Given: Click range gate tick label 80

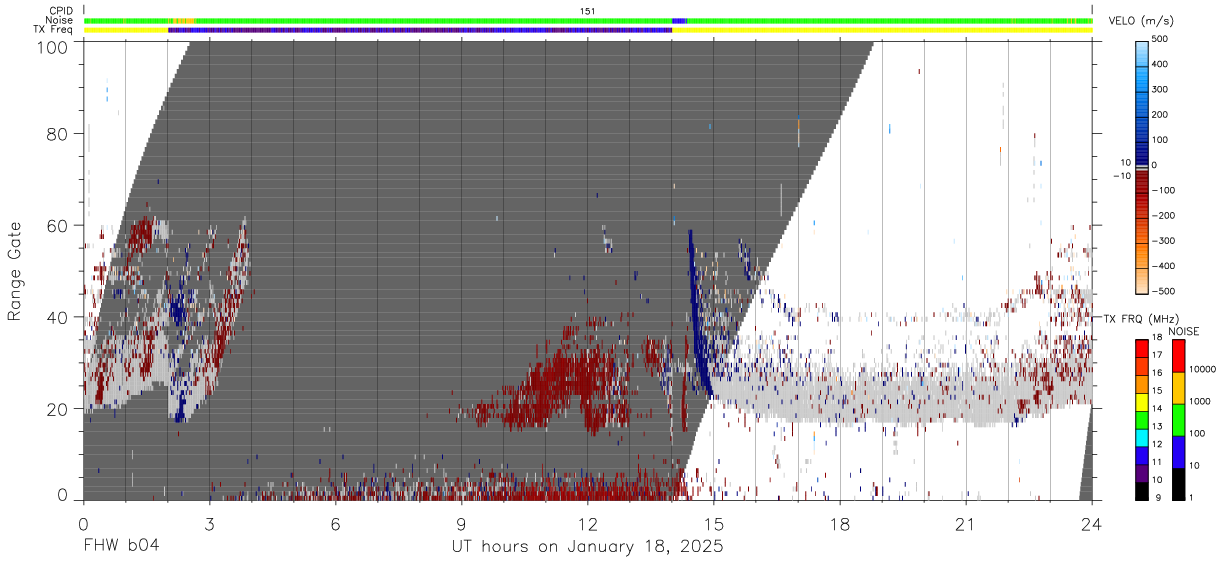Looking at the screenshot, I should click(59, 133).
